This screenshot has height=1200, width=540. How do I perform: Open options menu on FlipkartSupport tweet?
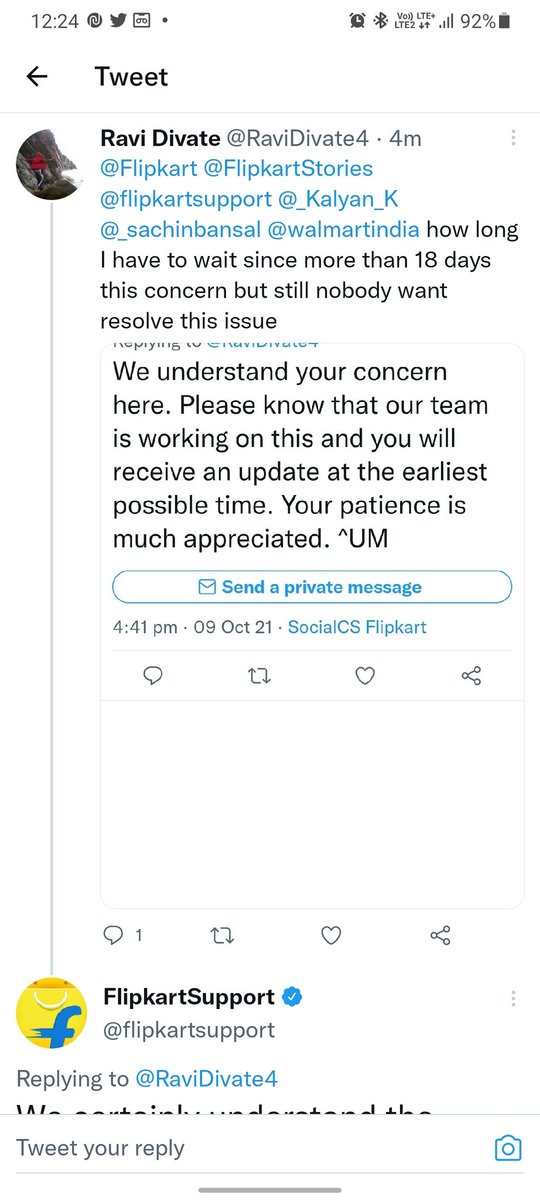tap(513, 998)
